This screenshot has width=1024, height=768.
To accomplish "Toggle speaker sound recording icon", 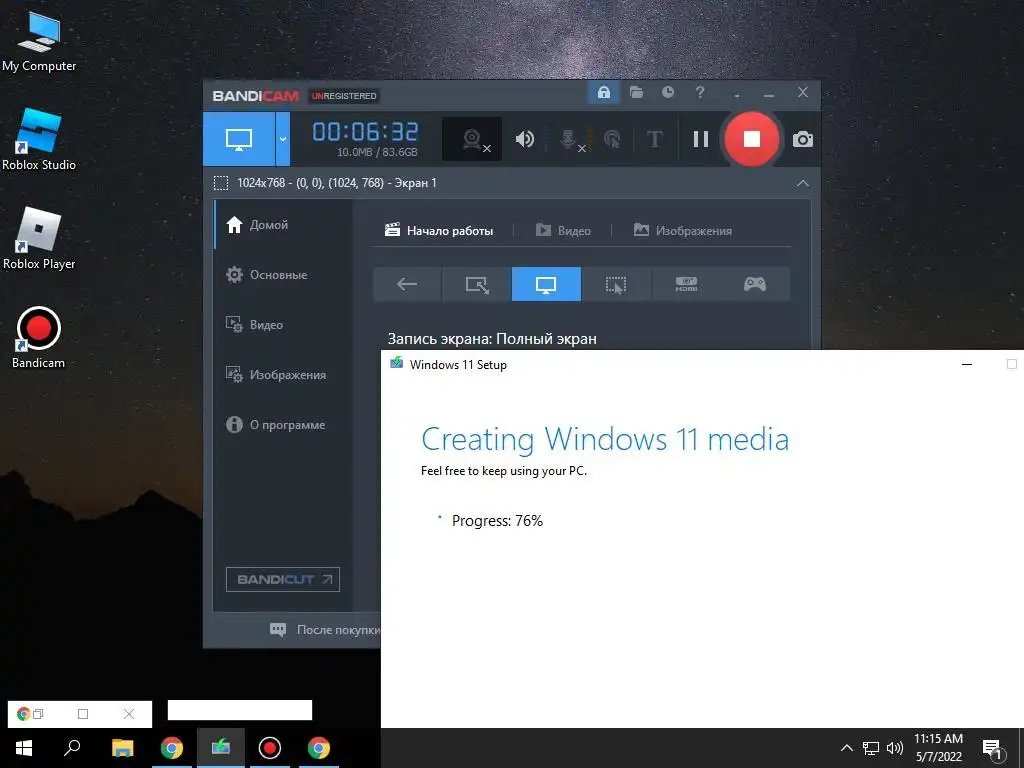I will coord(524,139).
